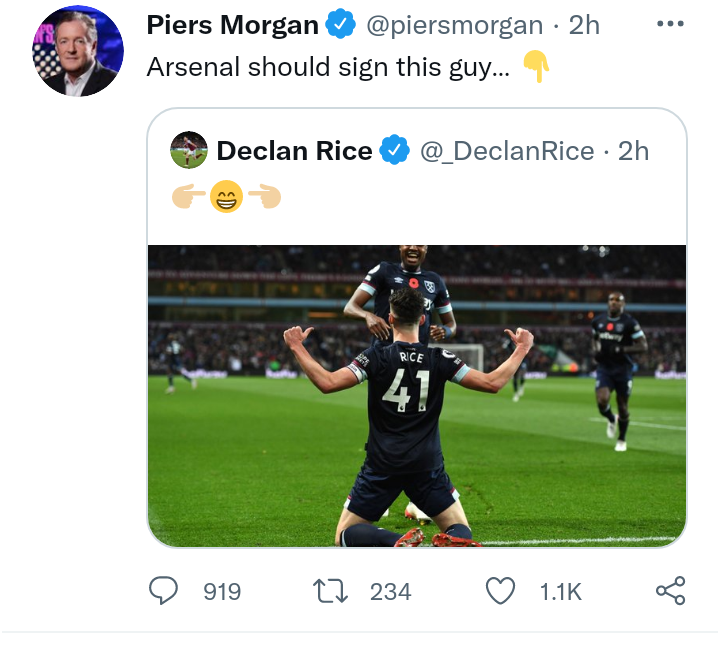Click the retweet arrows icon
Image resolution: width=720 pixels, height=646 pixels.
(x=330, y=591)
